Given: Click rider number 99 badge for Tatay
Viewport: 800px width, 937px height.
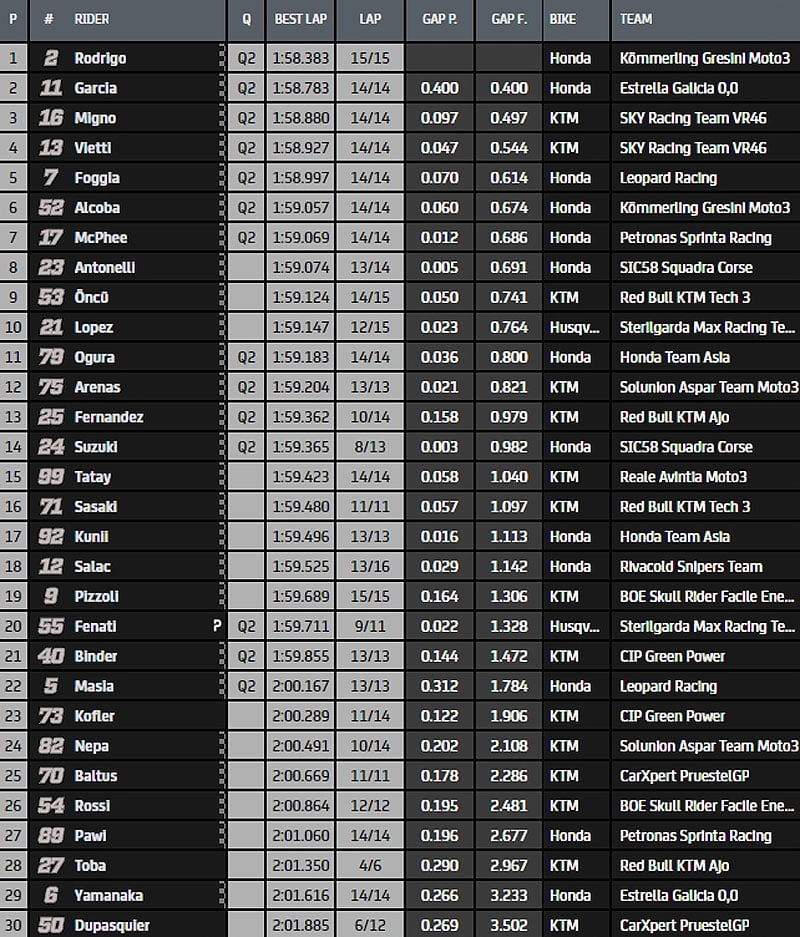Looking at the screenshot, I should (x=49, y=477).
